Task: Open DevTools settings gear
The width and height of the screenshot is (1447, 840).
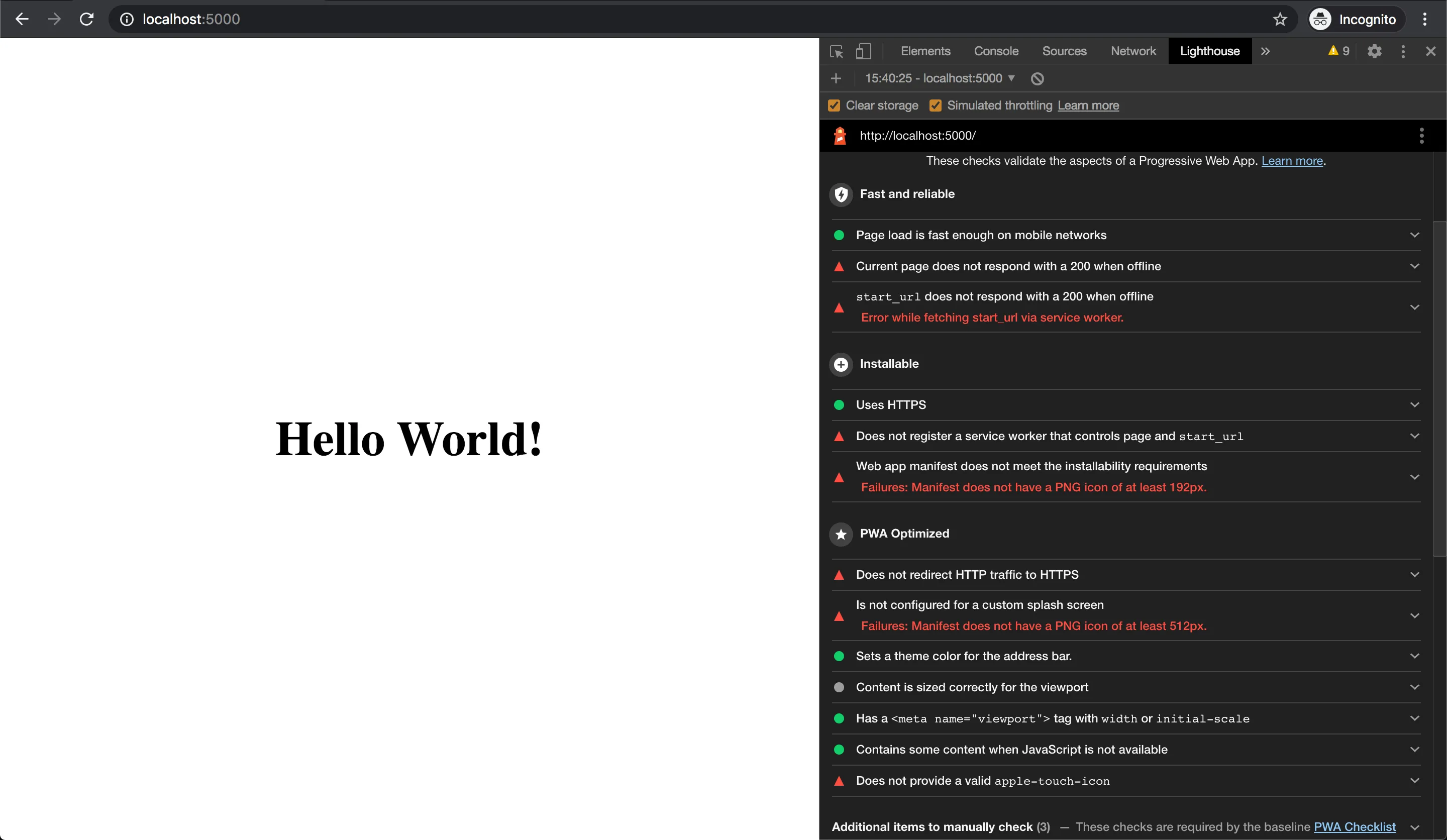Action: click(x=1374, y=51)
